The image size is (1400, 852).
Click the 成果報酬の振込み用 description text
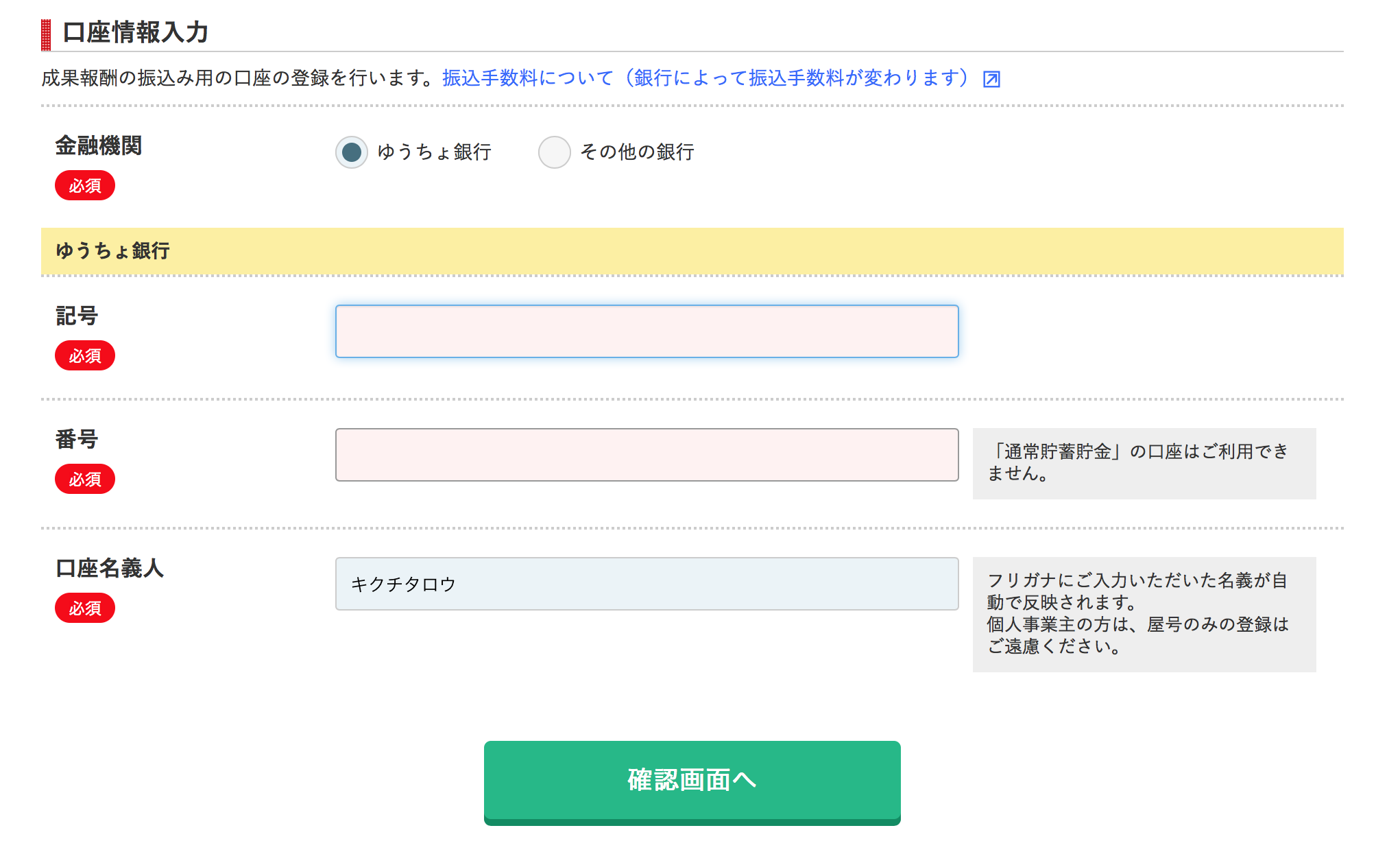pyautogui.click(x=238, y=78)
